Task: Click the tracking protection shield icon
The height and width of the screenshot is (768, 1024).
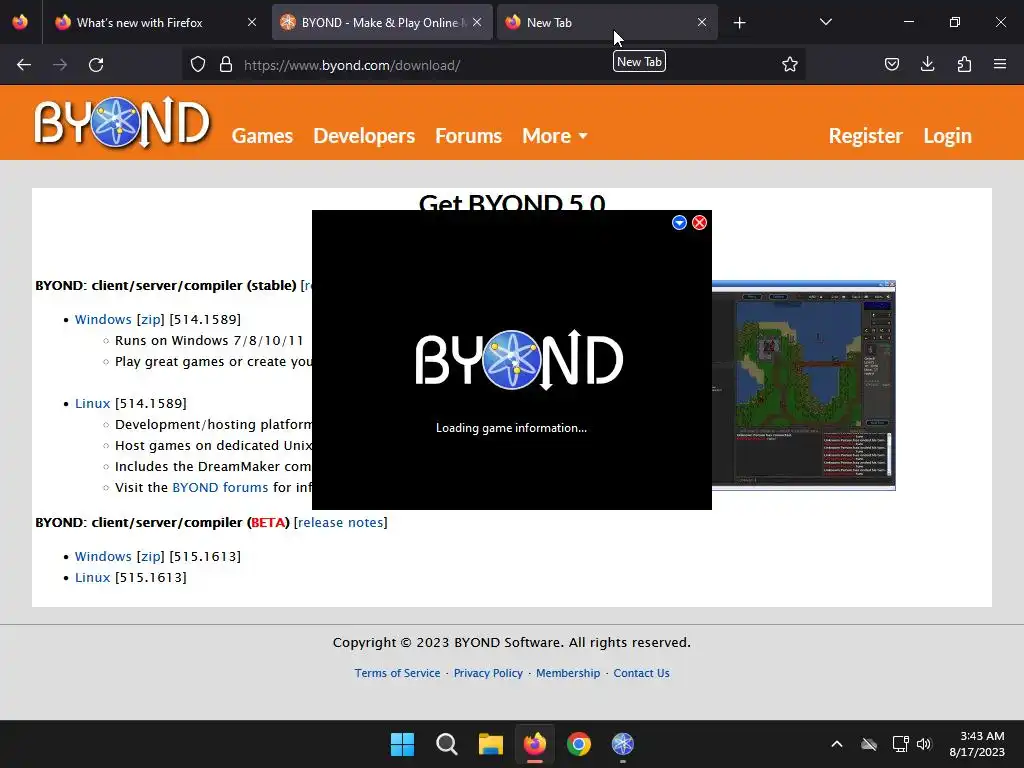Action: pyautogui.click(x=198, y=65)
